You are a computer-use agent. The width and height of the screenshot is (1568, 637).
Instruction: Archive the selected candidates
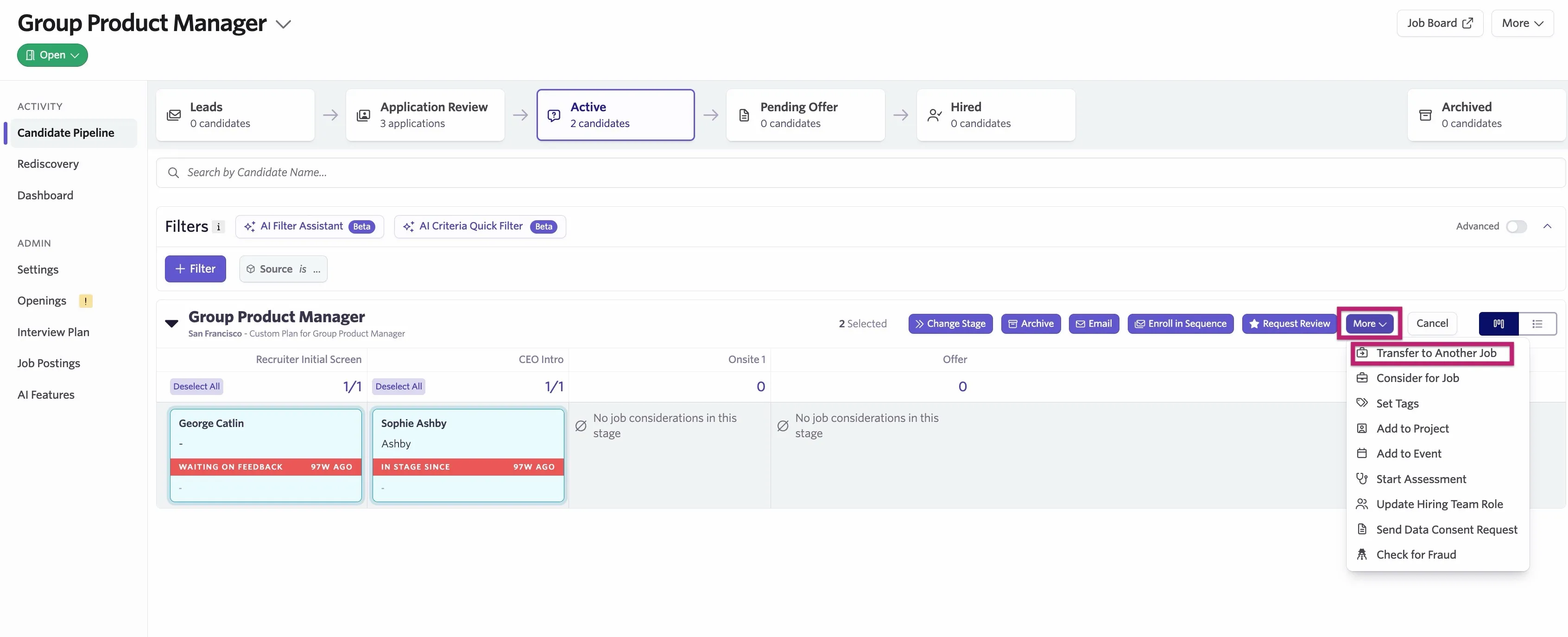[1031, 324]
